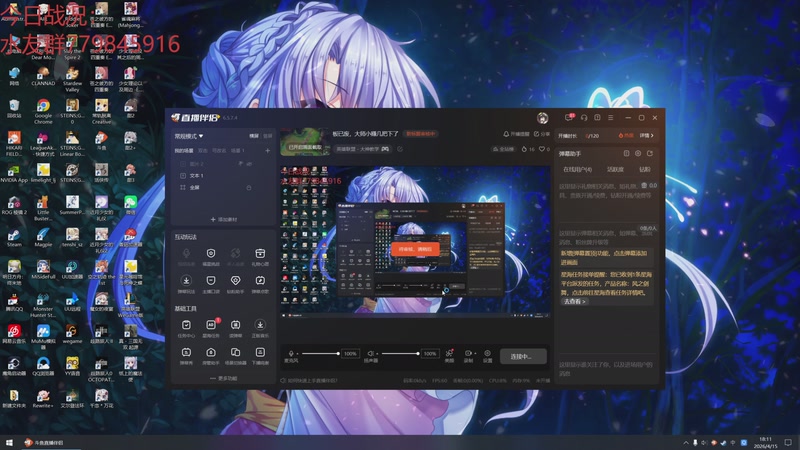The width and height of the screenshot is (800, 450).
Task: Click the 连接中 connecting button
Action: pos(523,356)
